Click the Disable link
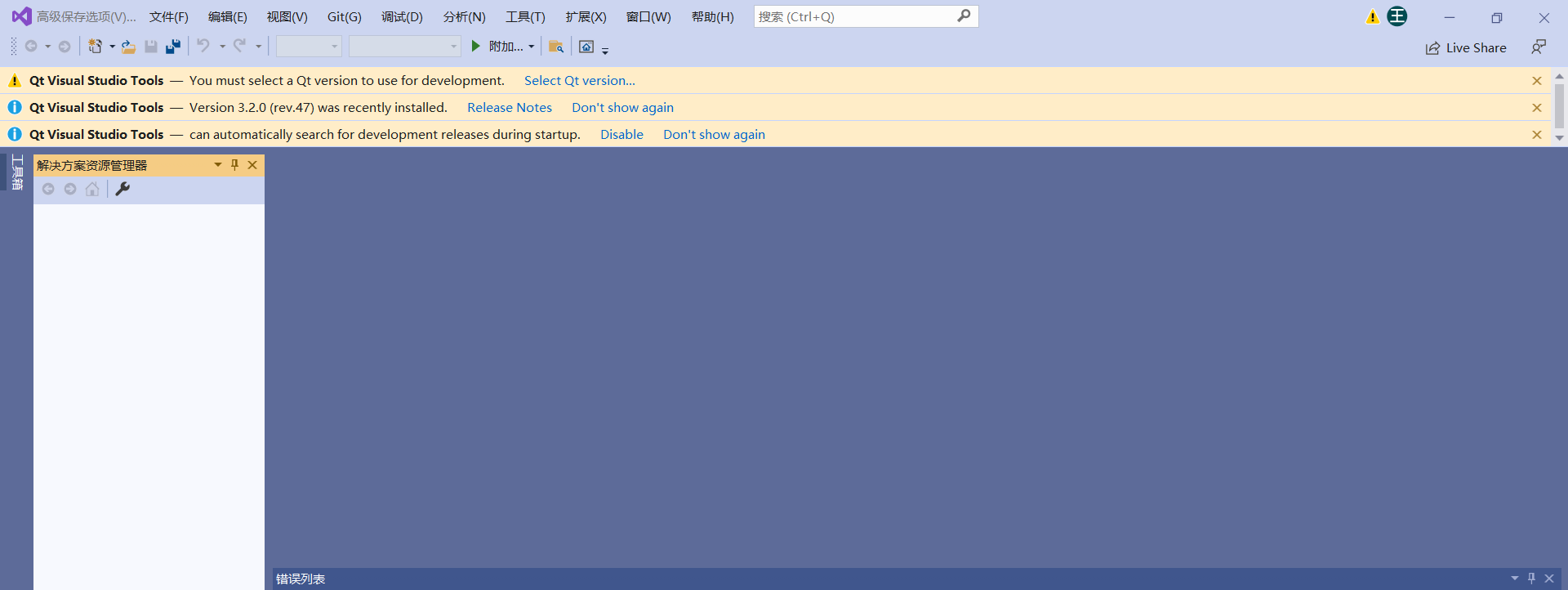1568x590 pixels. coord(621,134)
